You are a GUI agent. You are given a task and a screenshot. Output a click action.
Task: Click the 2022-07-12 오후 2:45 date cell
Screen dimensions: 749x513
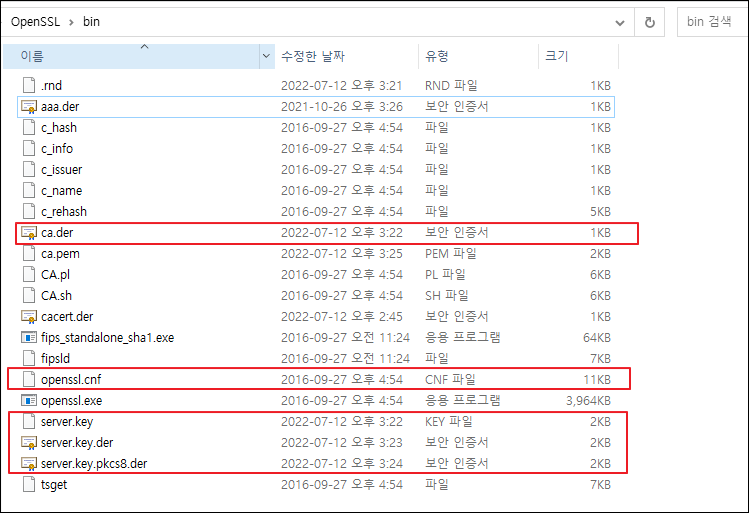pos(342,317)
